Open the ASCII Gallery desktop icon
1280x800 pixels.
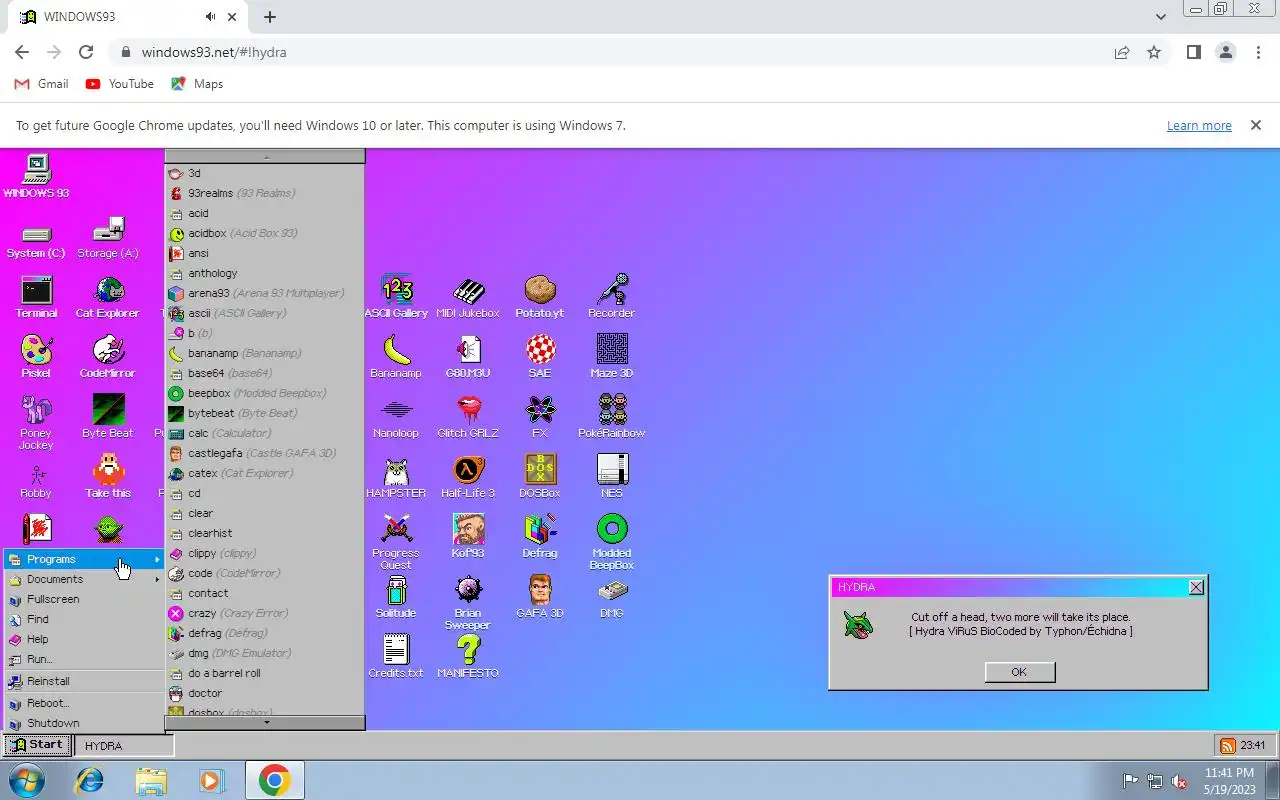pyautogui.click(x=397, y=297)
